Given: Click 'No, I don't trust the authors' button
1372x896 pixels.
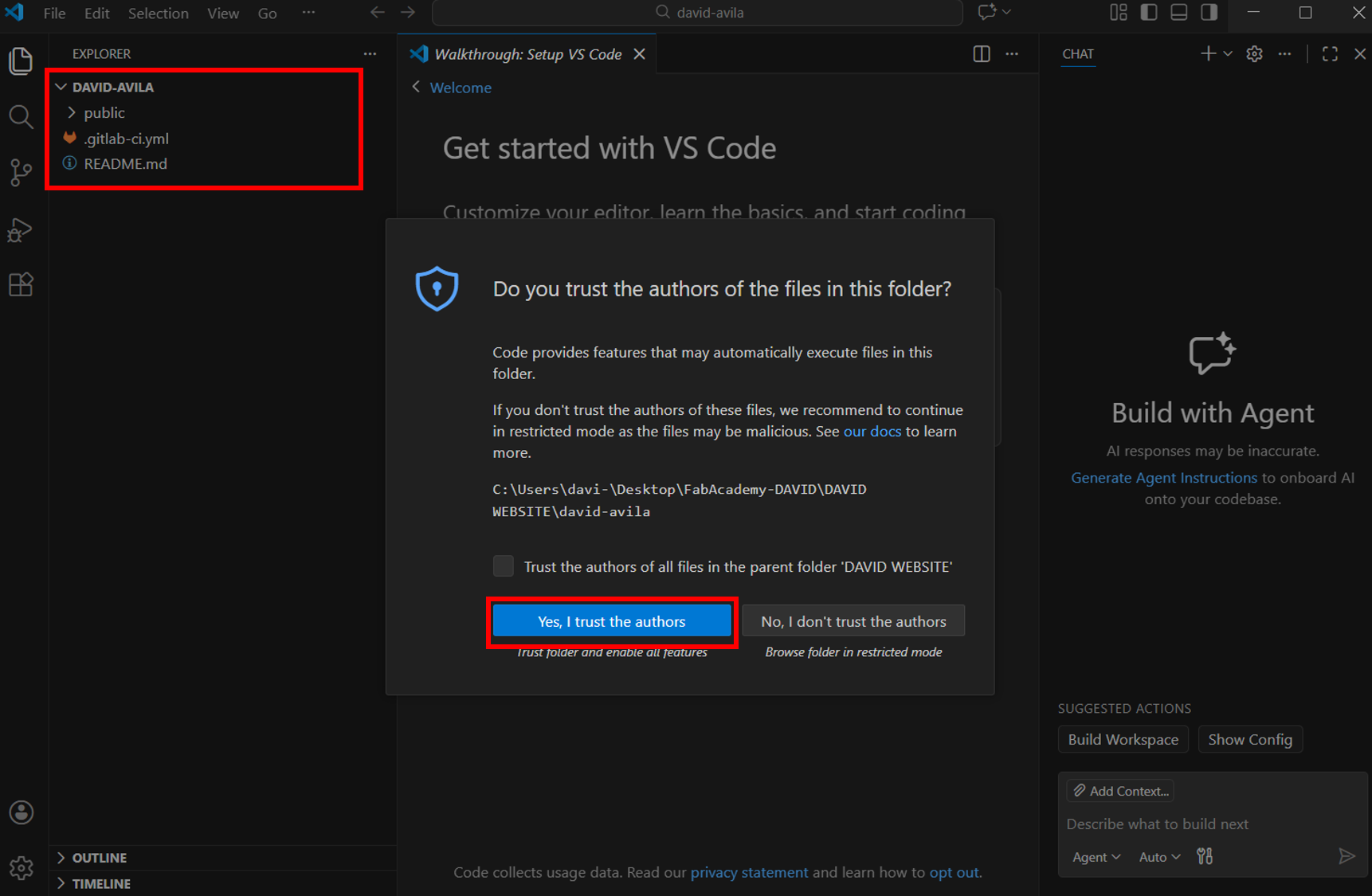Looking at the screenshot, I should pos(853,621).
